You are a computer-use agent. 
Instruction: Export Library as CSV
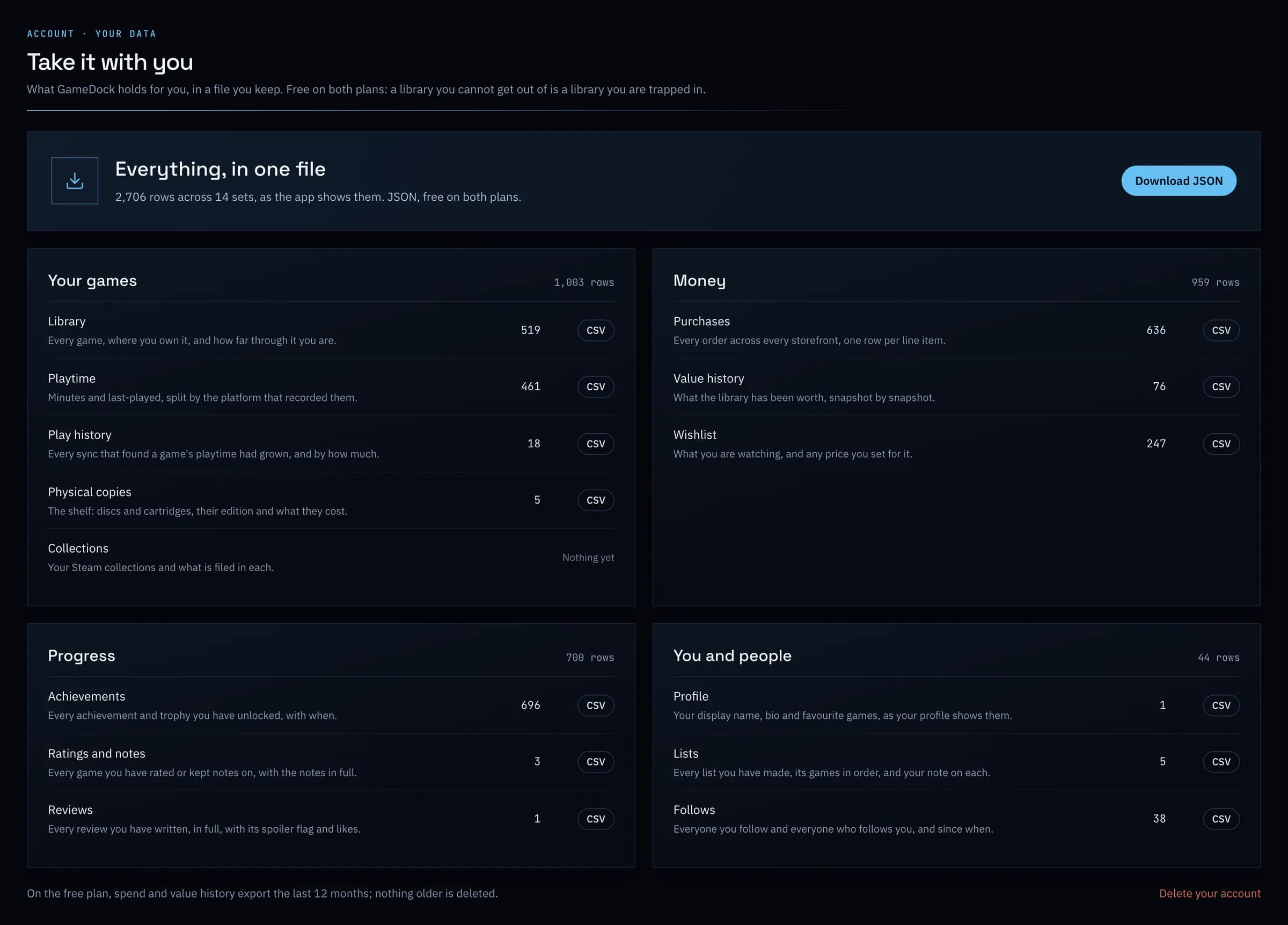point(595,330)
